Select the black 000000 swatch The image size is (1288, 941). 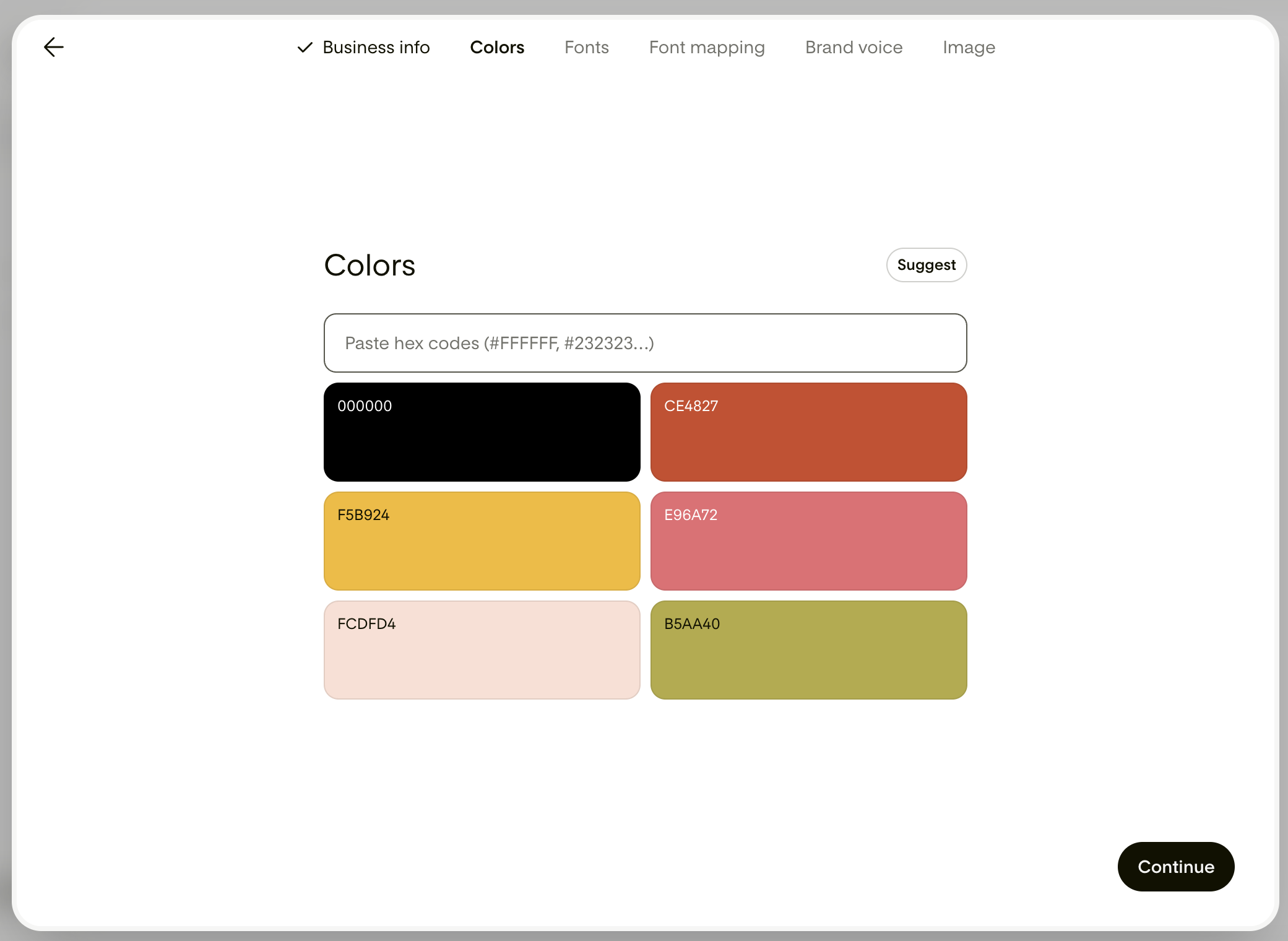tap(482, 432)
